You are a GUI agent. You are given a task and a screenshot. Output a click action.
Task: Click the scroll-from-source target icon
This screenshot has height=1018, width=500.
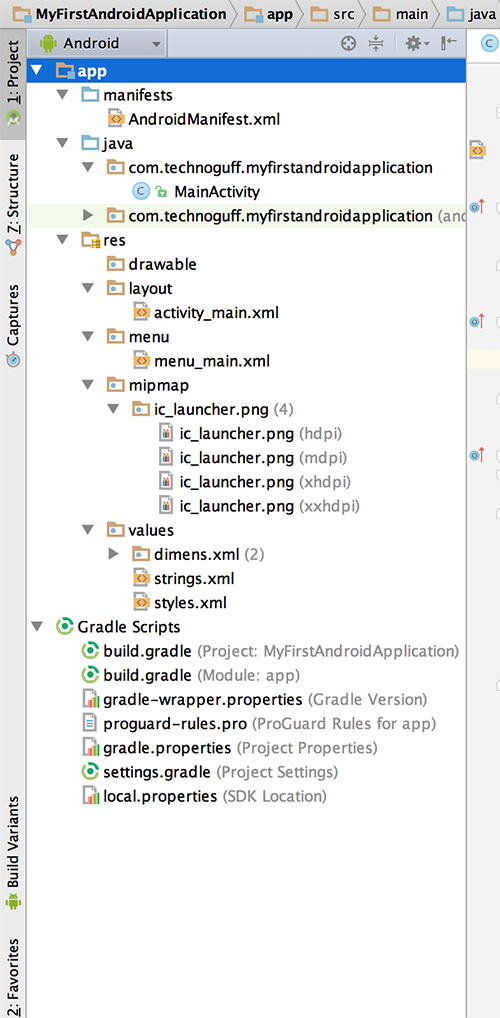(349, 43)
